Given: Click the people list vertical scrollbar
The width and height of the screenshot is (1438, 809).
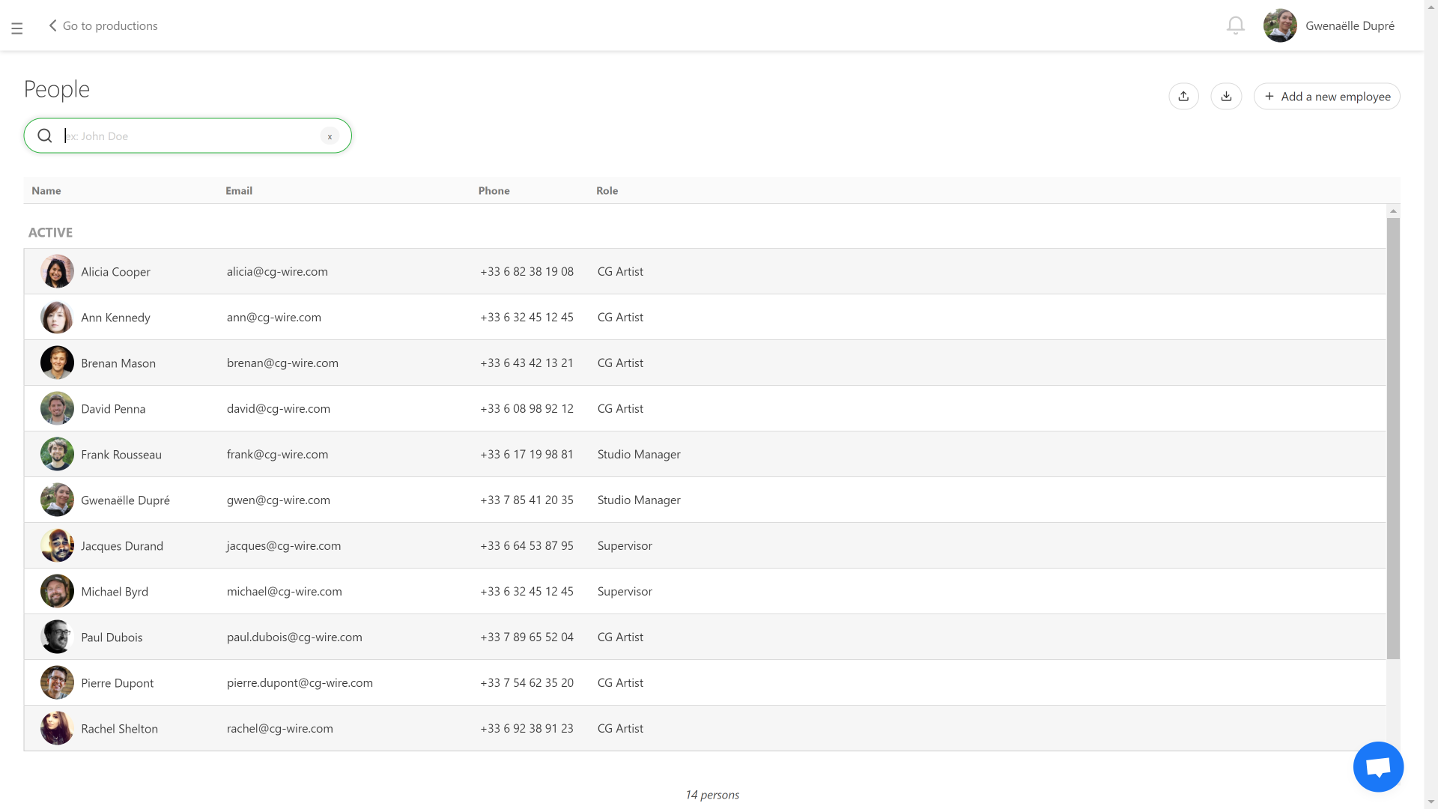Looking at the screenshot, I should (x=1393, y=438).
